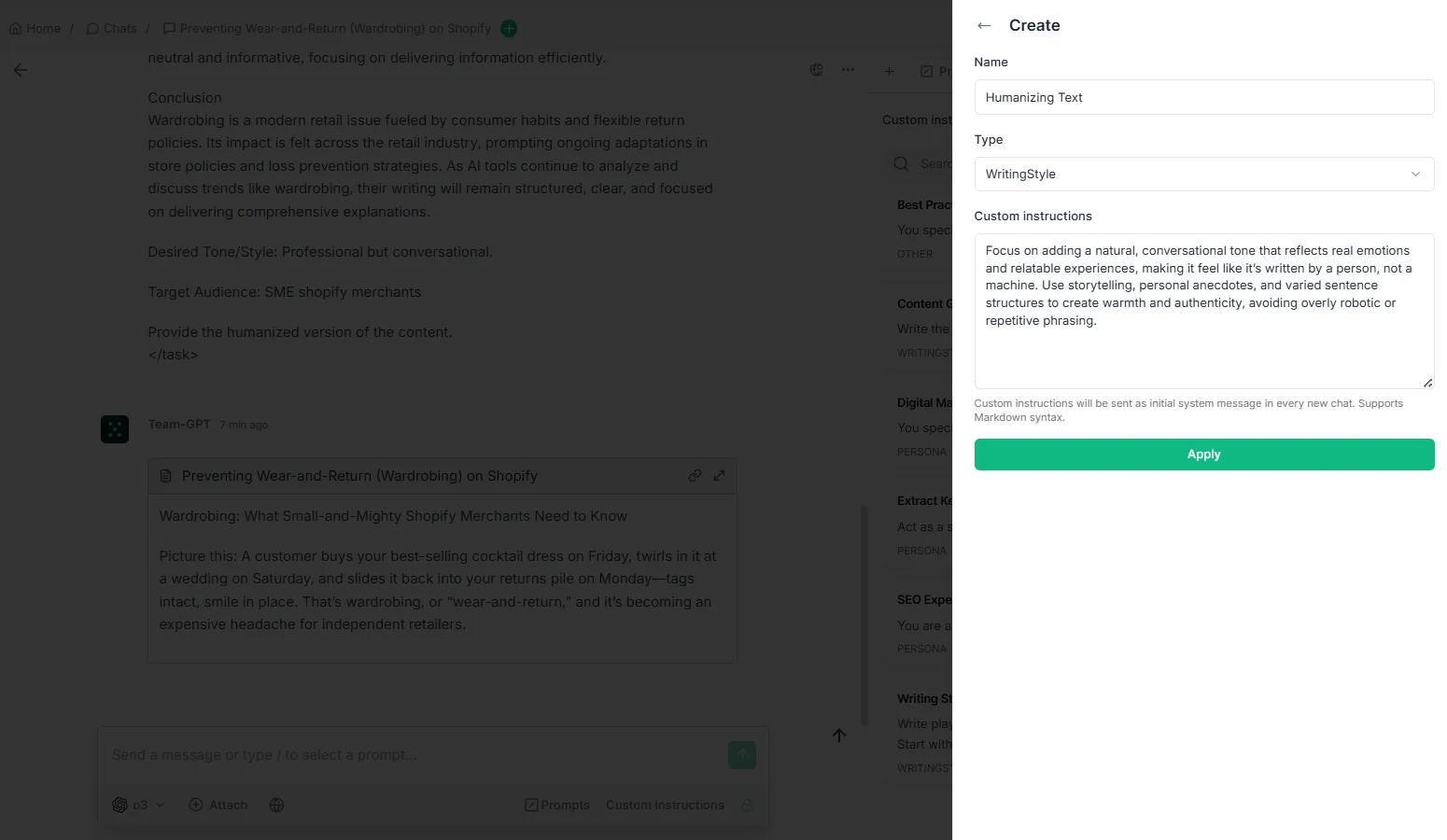Expand the Wardrobing document to fullscreen

tap(719, 476)
